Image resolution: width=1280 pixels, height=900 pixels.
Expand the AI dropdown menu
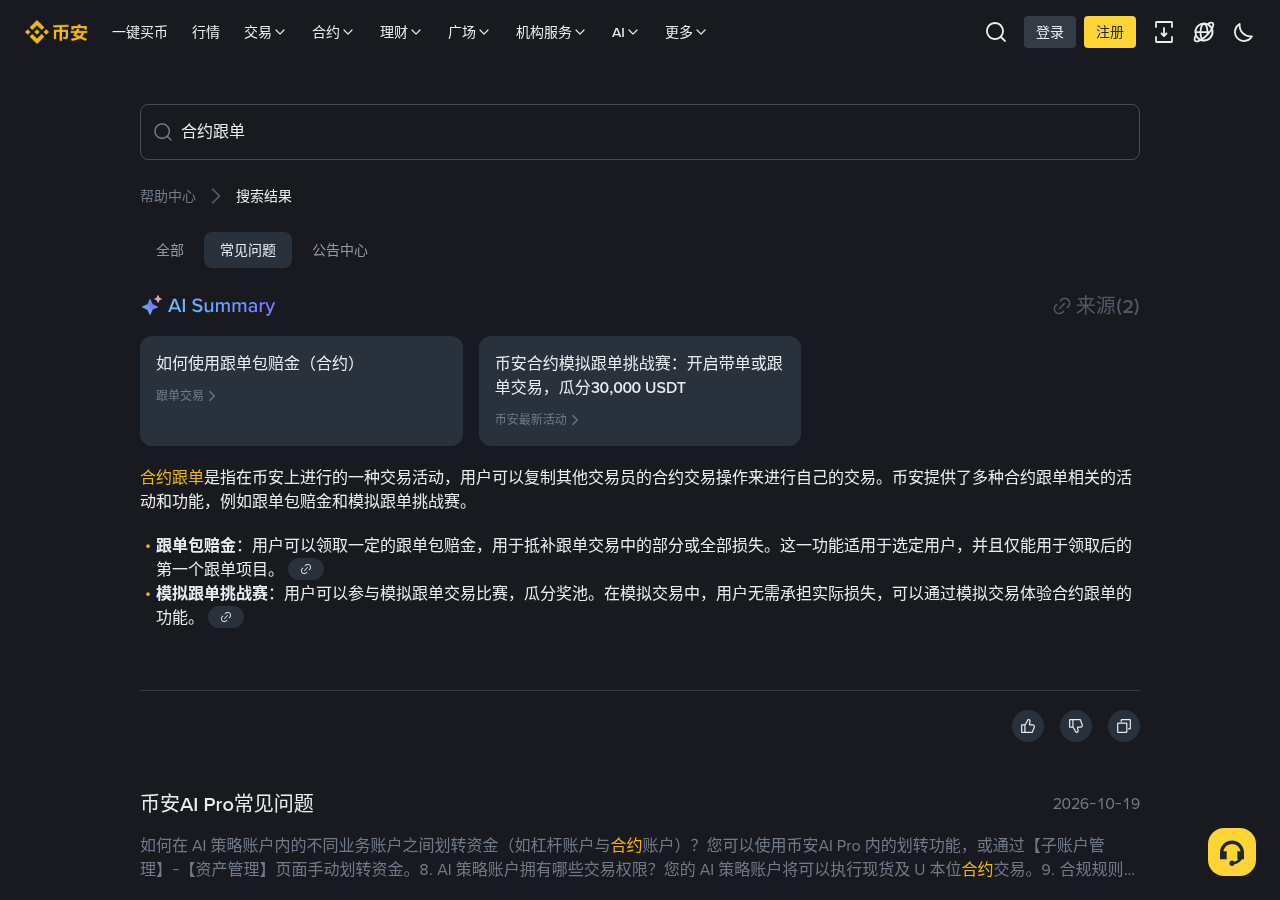(625, 32)
